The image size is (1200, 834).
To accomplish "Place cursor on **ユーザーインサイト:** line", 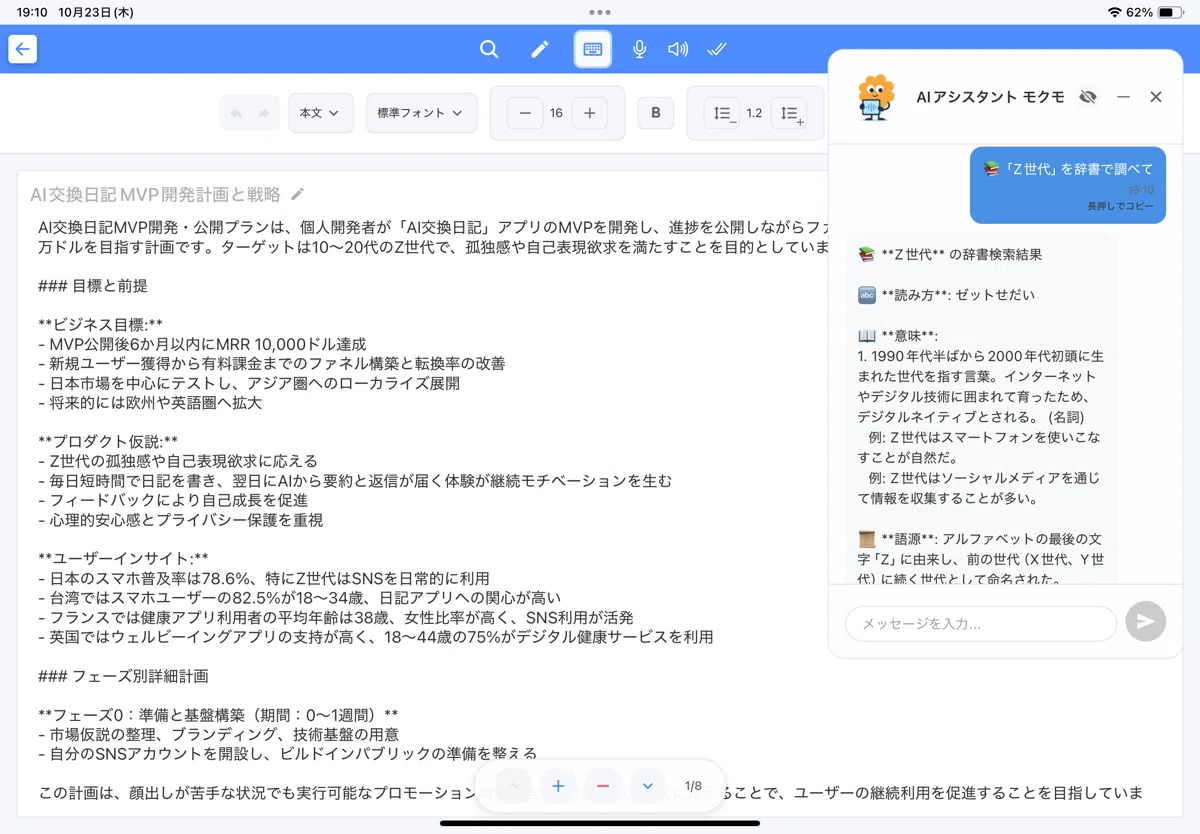I will coord(123,559).
